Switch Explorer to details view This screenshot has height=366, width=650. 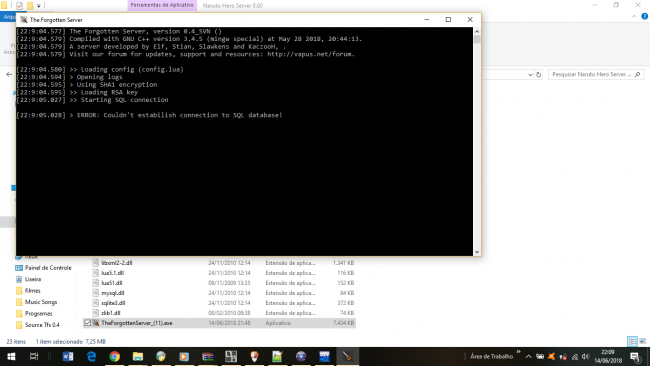pos(633,341)
